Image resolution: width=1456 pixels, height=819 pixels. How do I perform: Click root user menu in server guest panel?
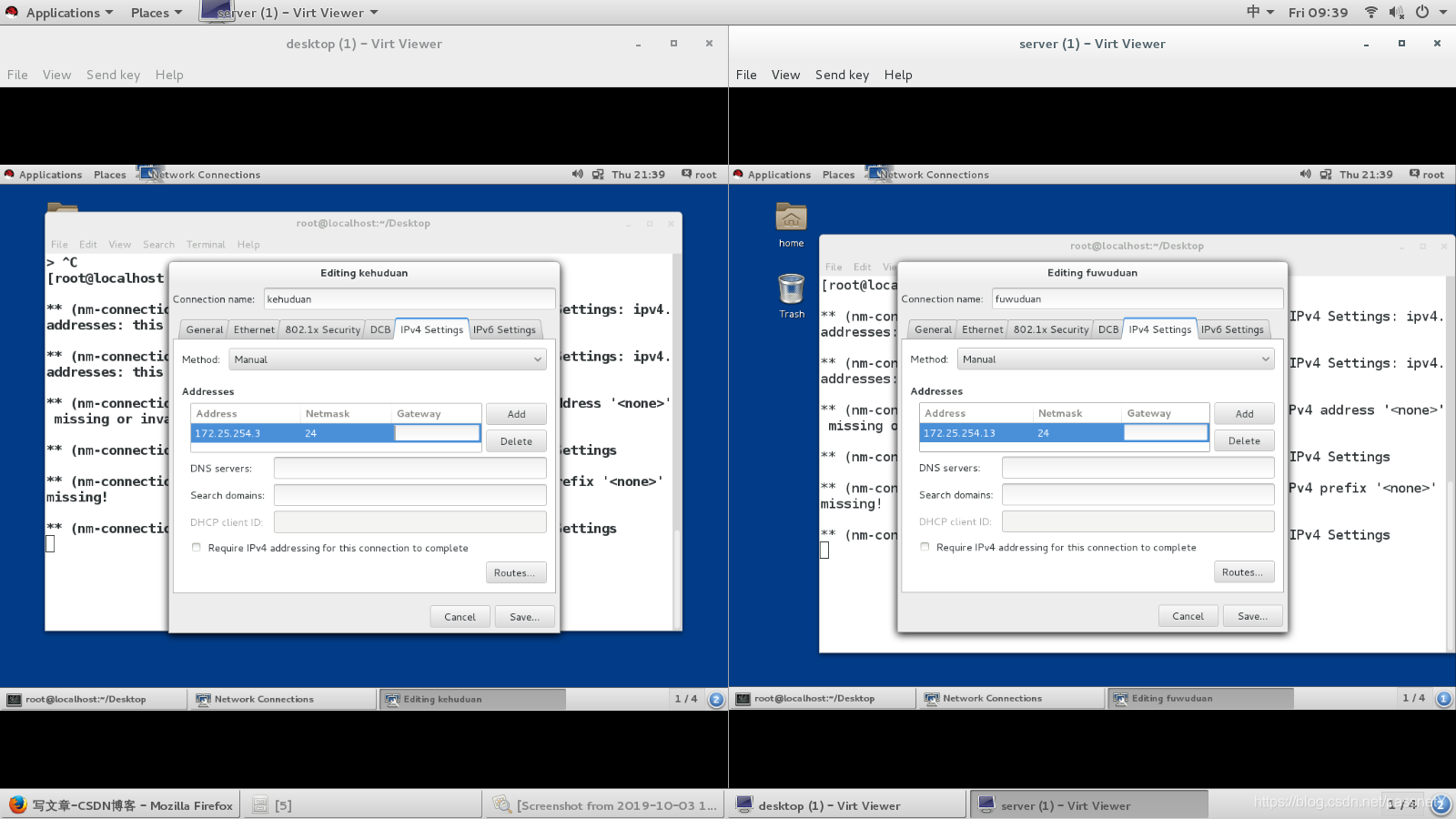click(1426, 174)
